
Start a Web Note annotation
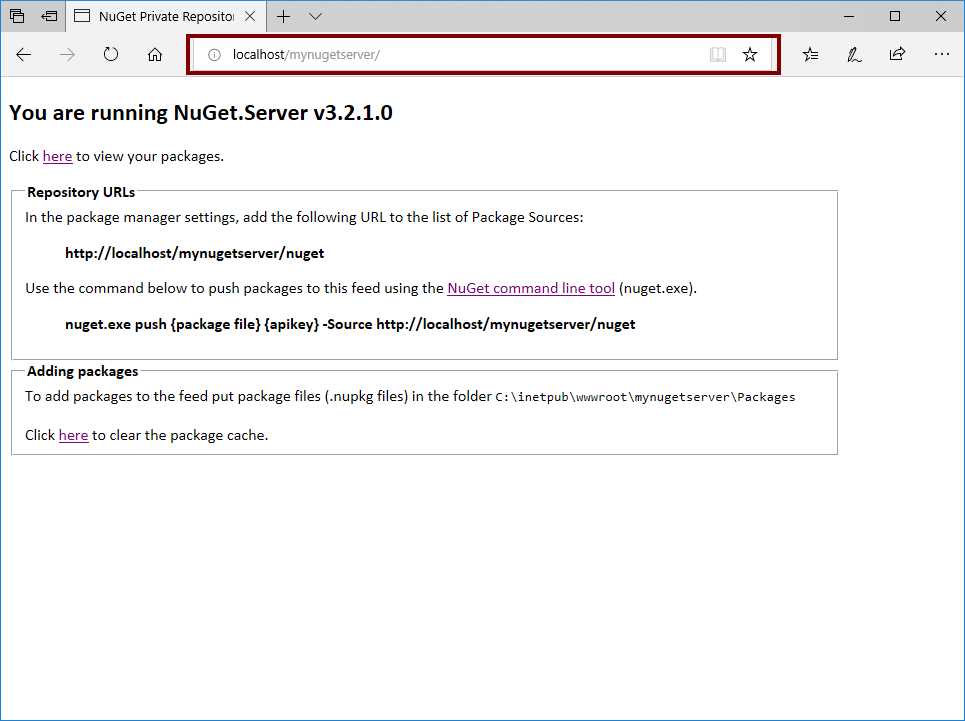(x=853, y=55)
